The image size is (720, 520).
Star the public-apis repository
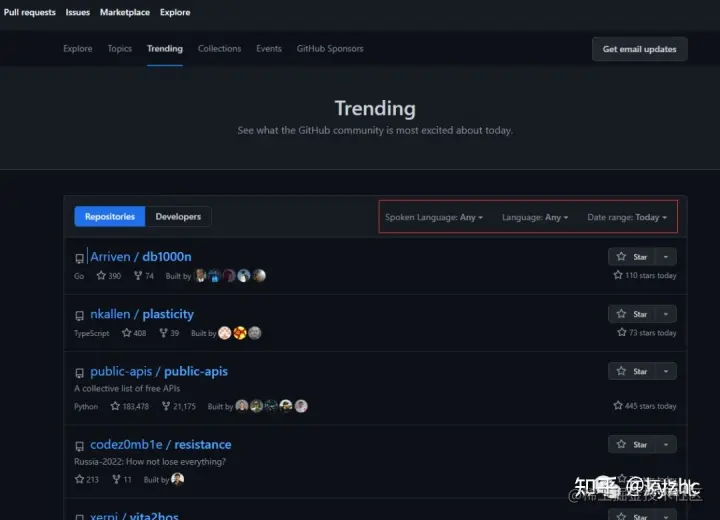632,371
